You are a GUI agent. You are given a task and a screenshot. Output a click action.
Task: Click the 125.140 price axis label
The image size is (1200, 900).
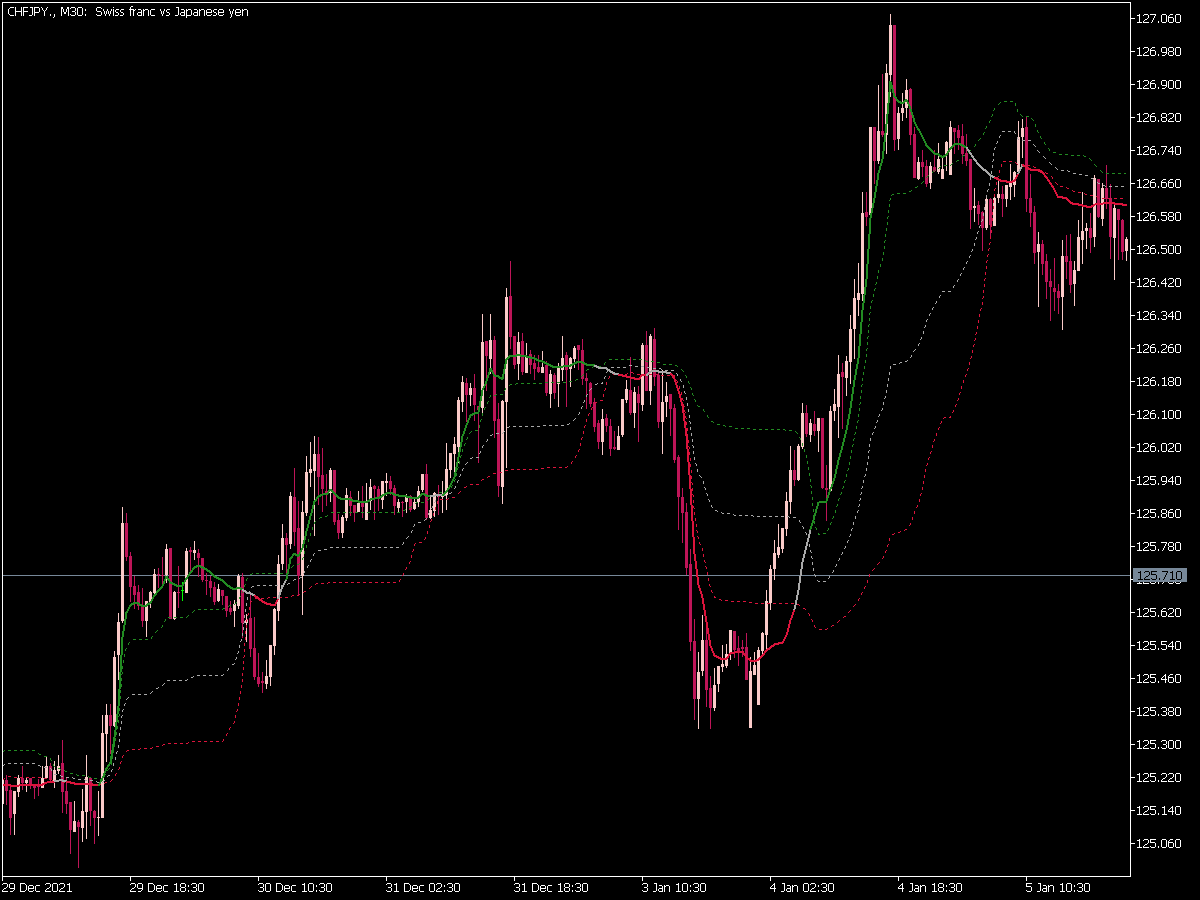[x=1158, y=811]
